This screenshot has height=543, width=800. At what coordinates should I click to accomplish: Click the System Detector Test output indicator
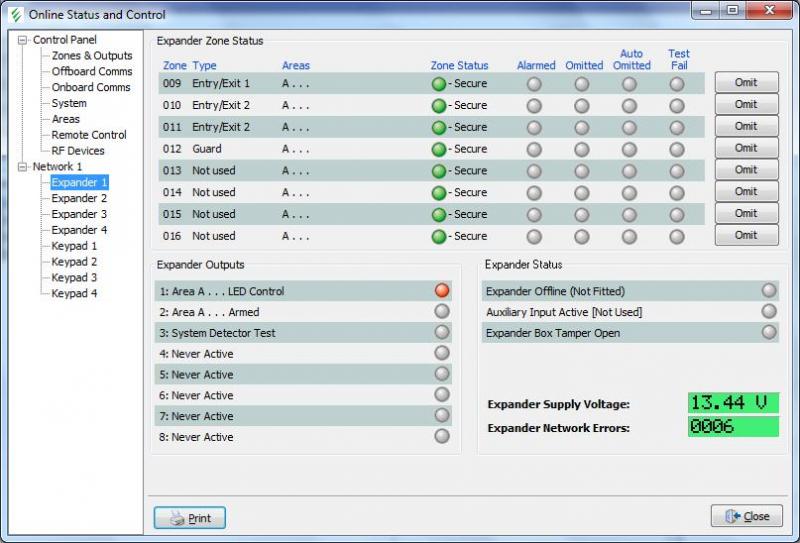[x=442, y=332]
